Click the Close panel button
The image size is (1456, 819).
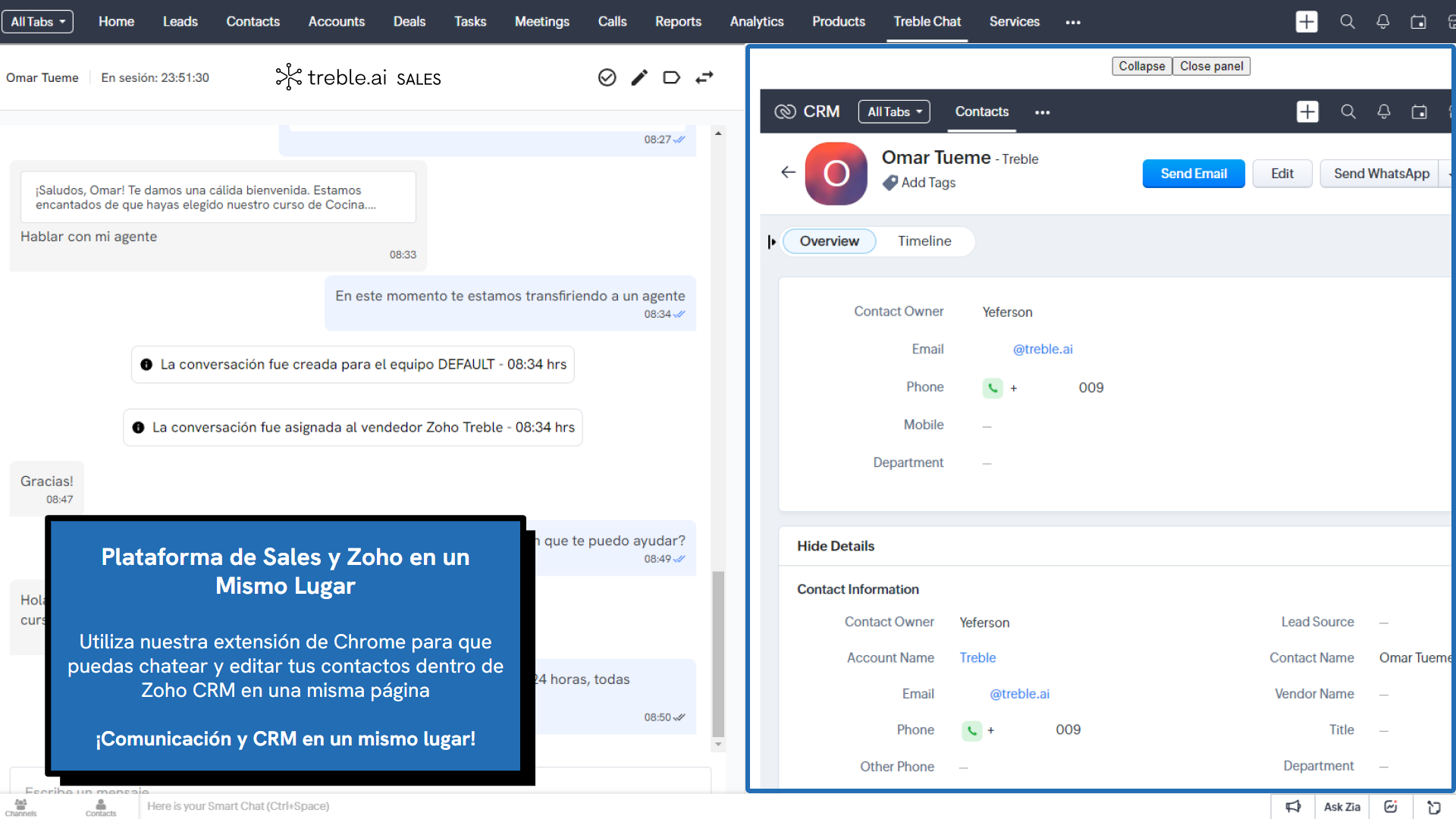[1210, 66]
